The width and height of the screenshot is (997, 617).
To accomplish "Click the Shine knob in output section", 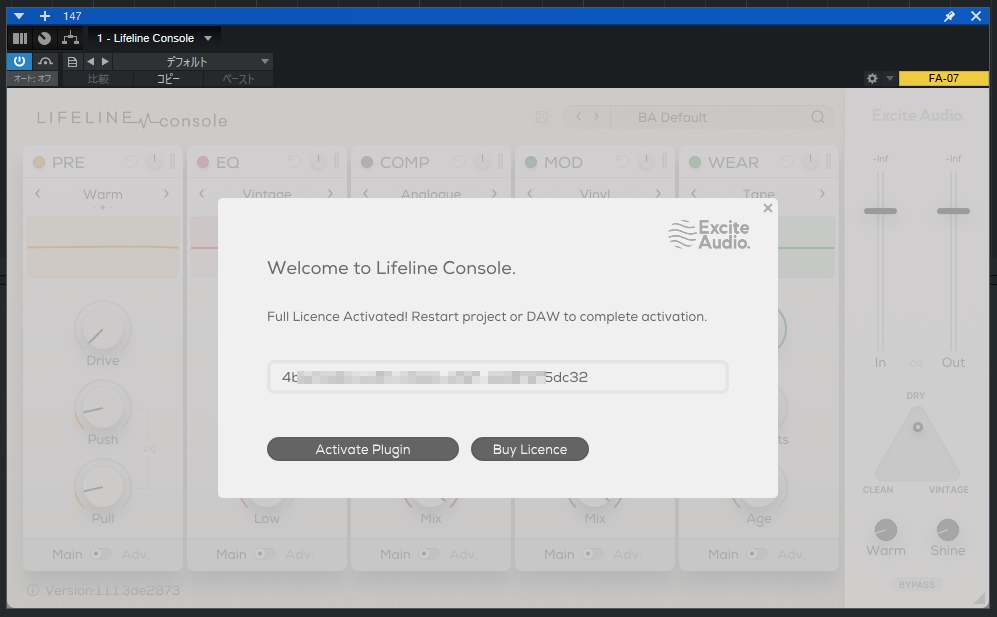I will (947, 530).
